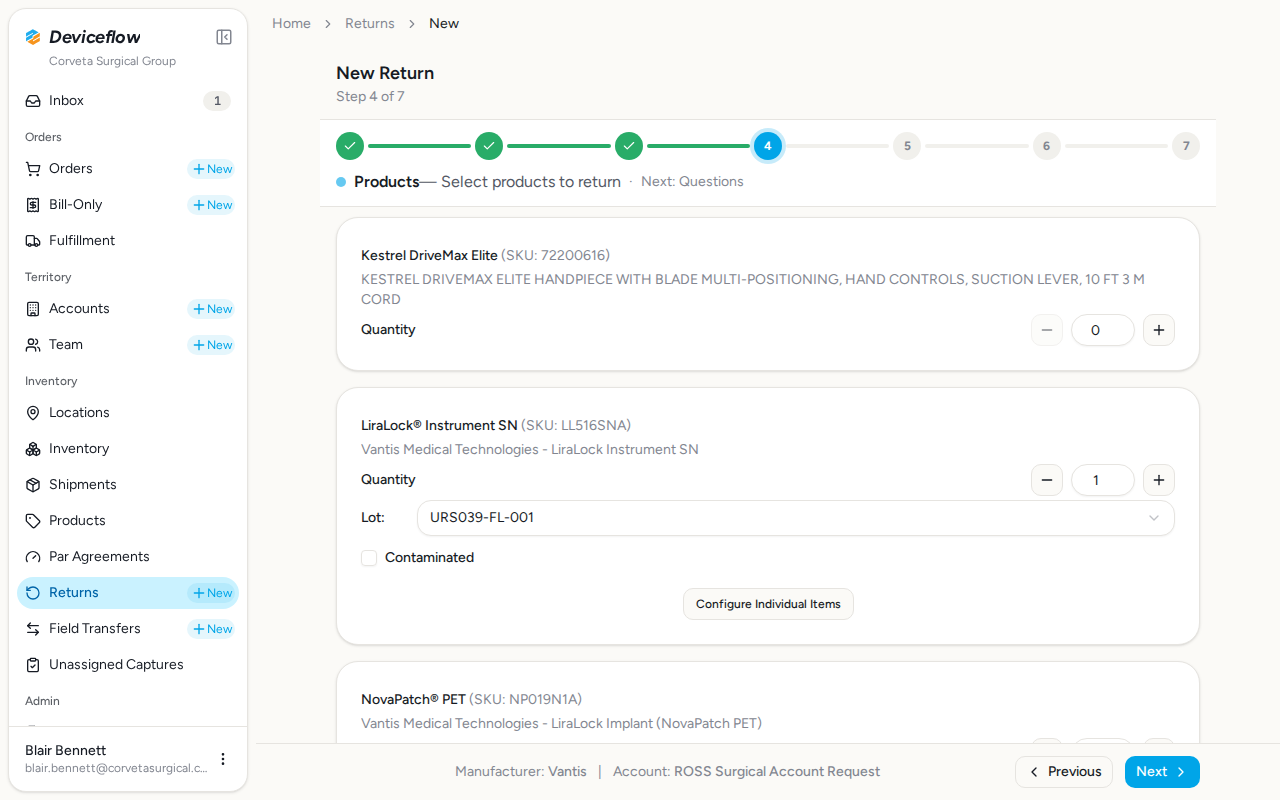Click the Products tag icon
The width and height of the screenshot is (1280, 800).
coord(33,521)
